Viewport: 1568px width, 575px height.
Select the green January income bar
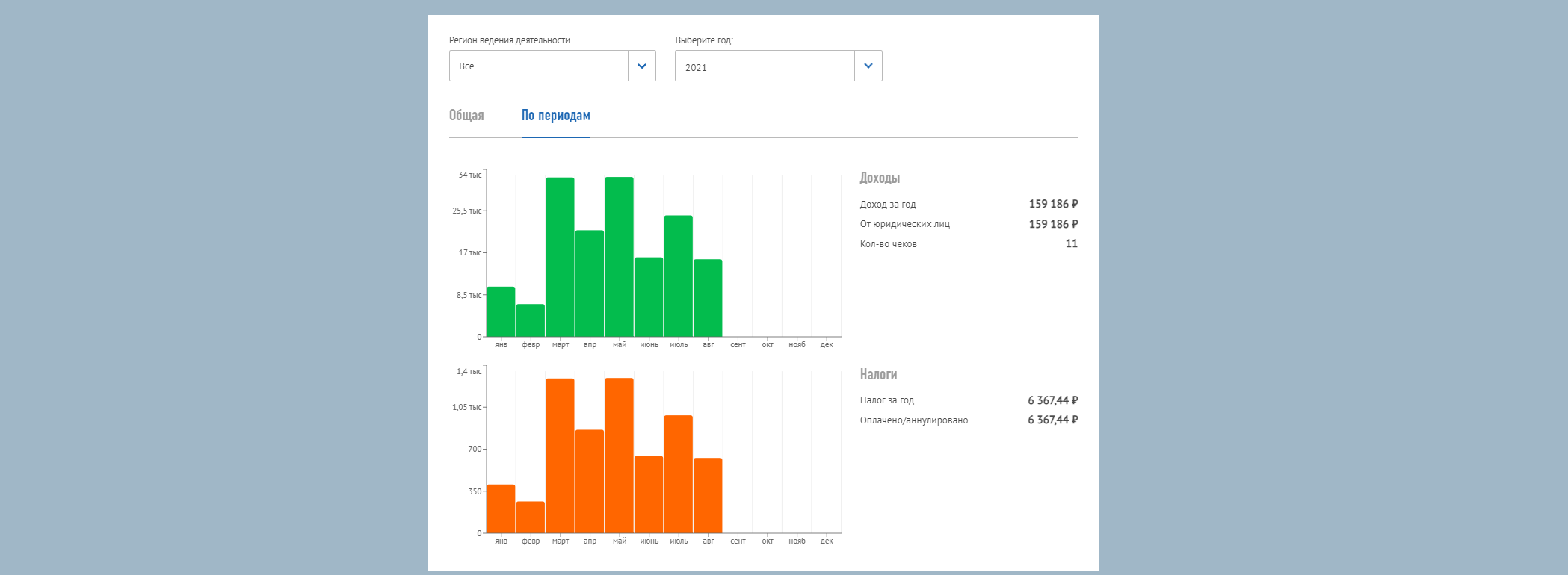pyautogui.click(x=501, y=312)
